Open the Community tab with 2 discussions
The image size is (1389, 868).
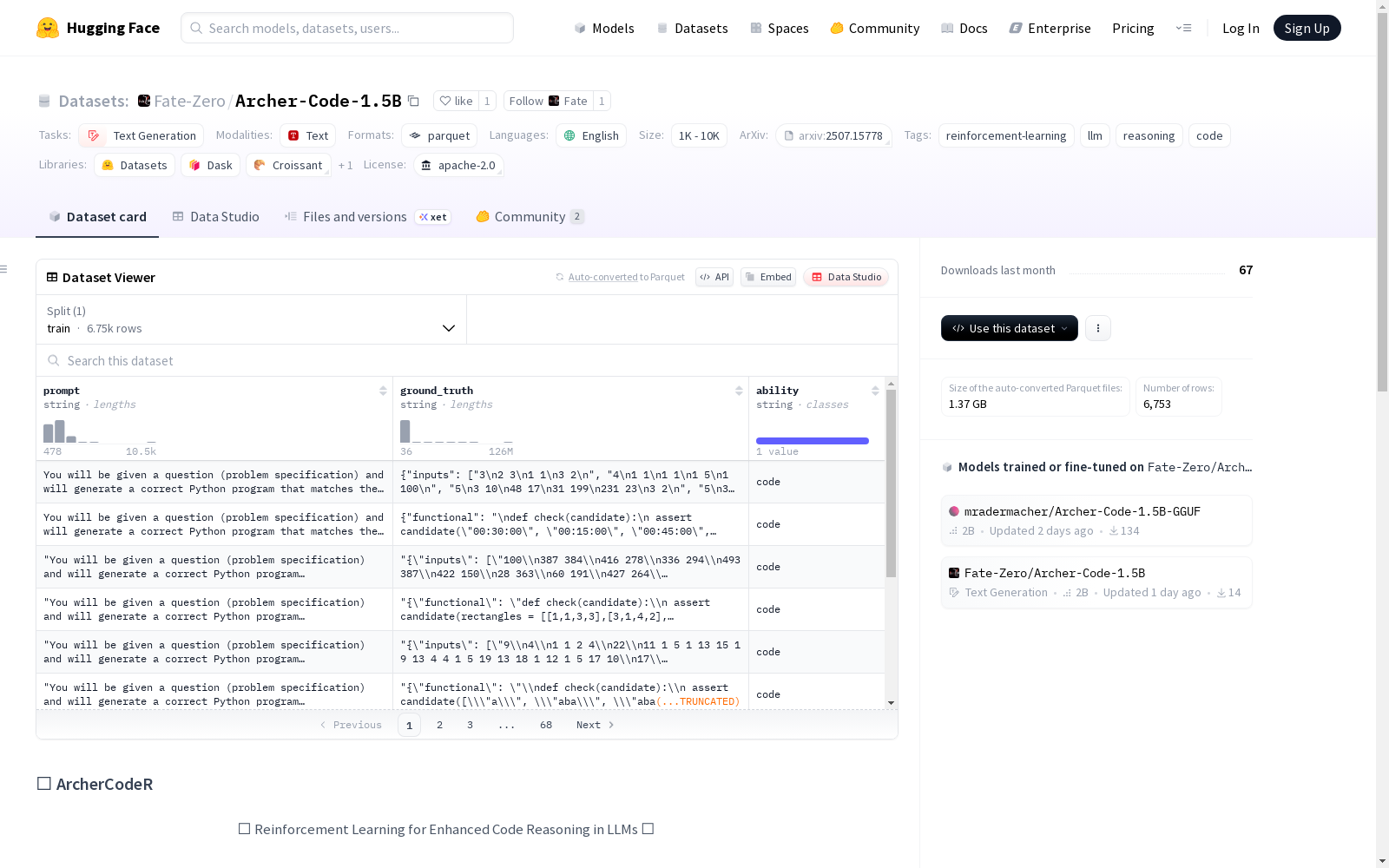(530, 217)
